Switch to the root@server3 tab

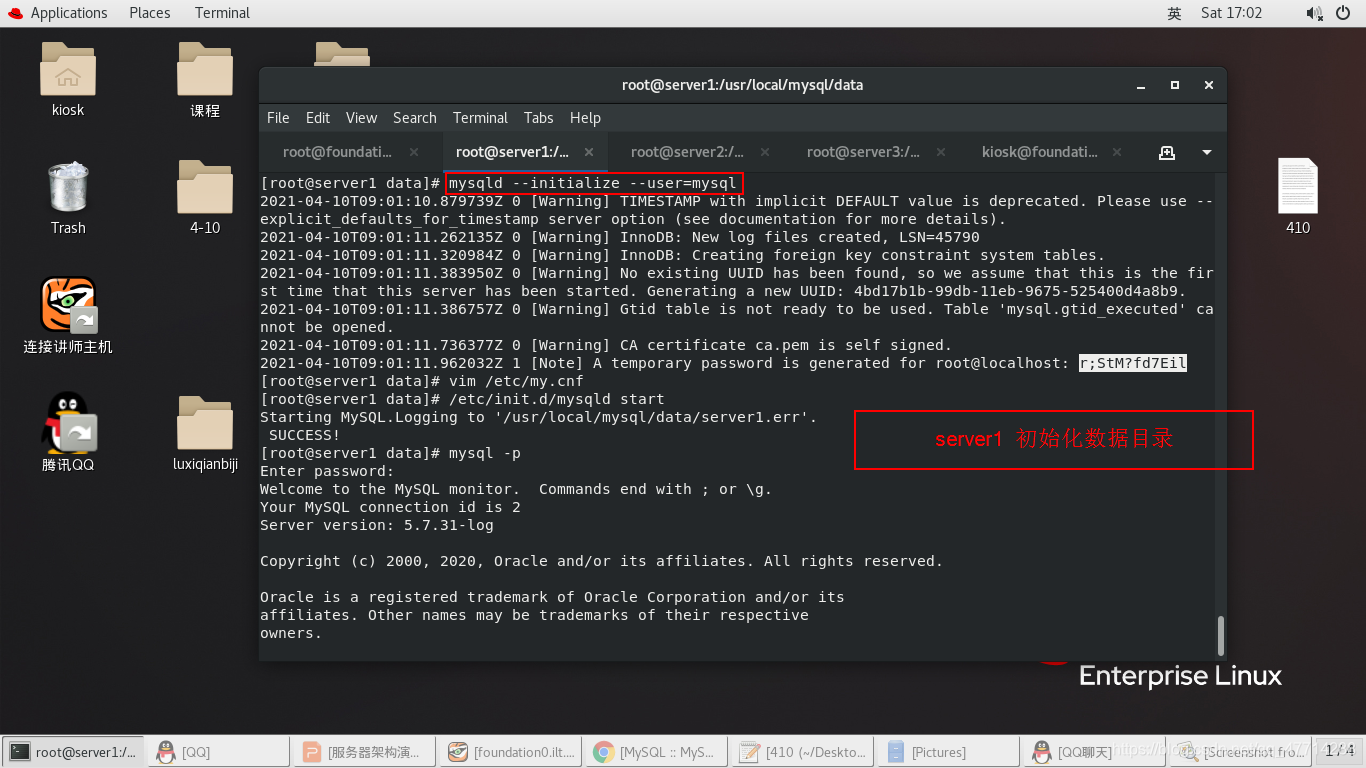point(863,152)
